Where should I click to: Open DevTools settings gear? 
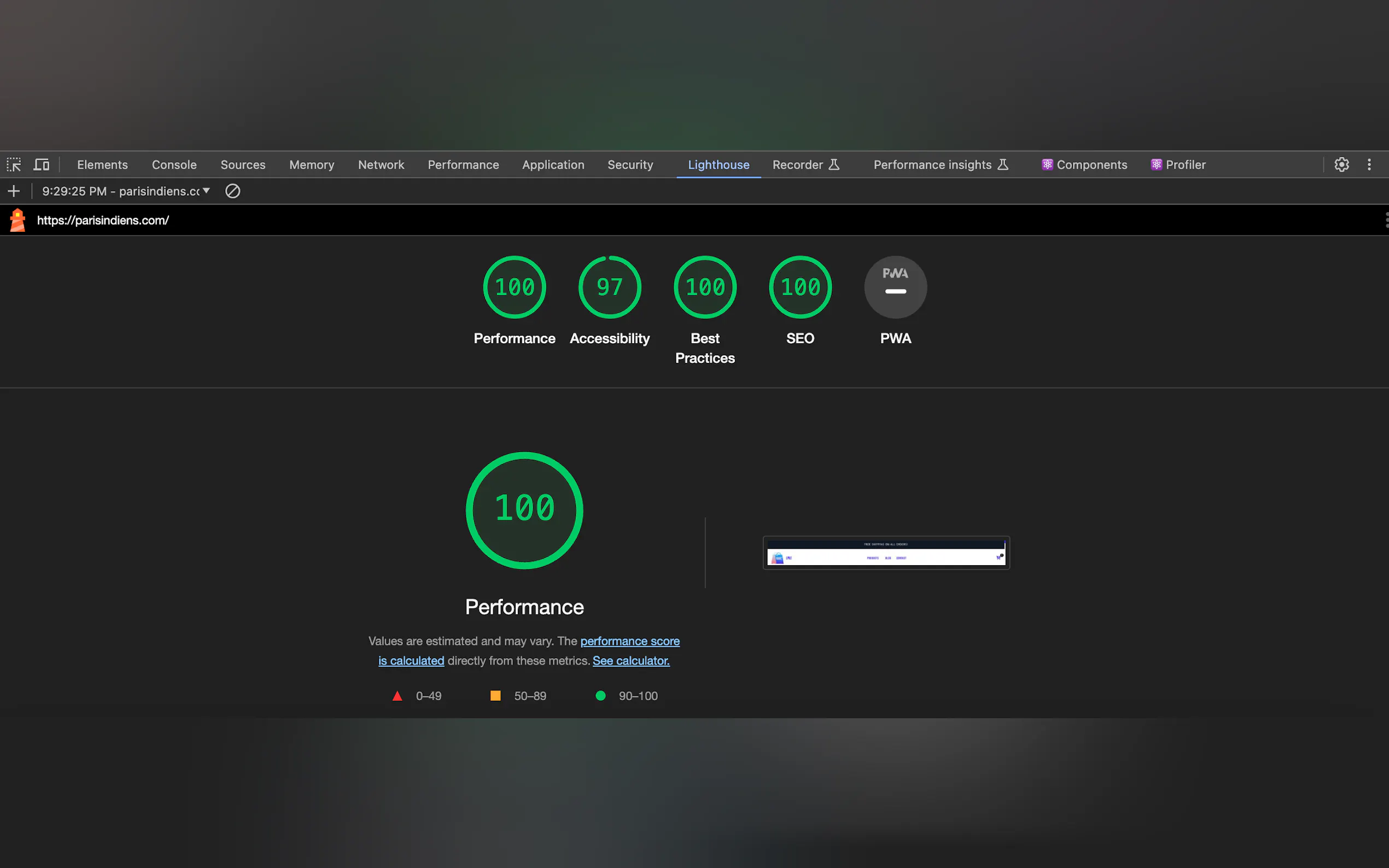(x=1341, y=165)
